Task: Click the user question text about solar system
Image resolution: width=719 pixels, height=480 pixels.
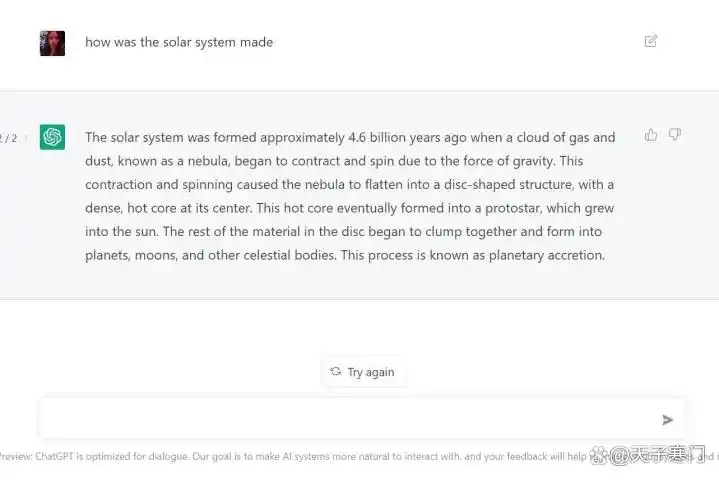Action: pos(179,42)
